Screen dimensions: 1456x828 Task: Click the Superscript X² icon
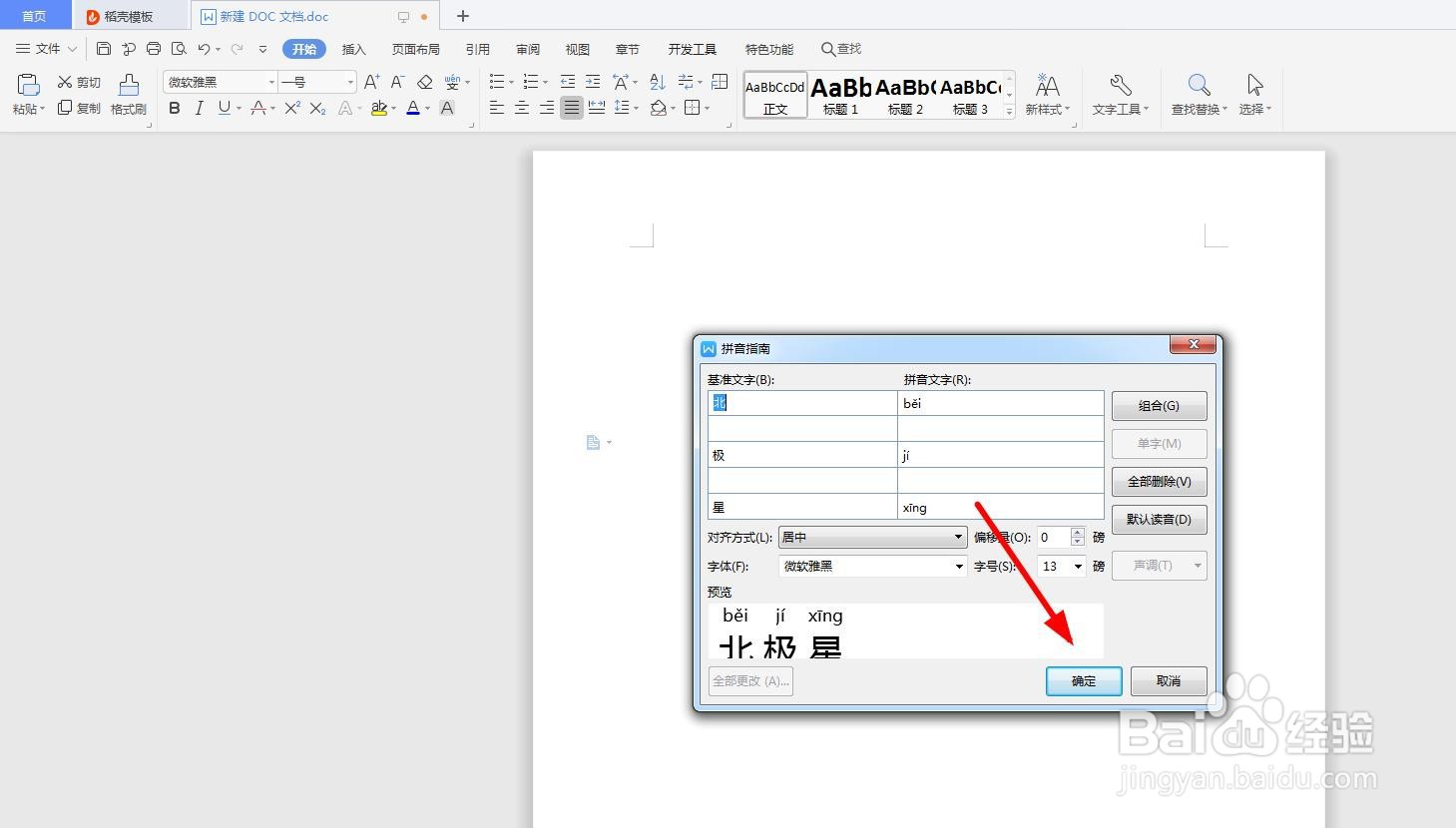click(292, 108)
